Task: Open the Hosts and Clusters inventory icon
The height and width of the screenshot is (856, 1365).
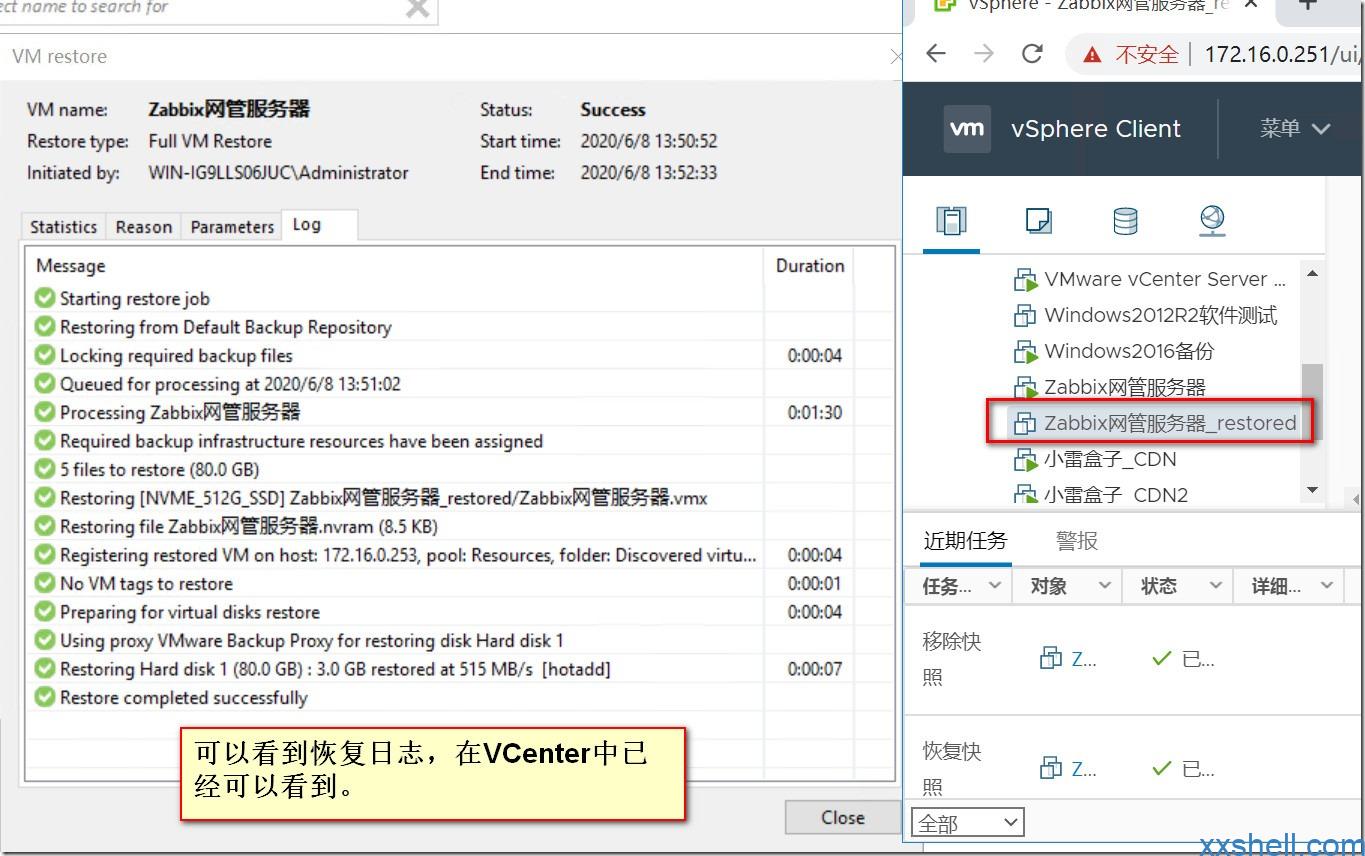Action: point(951,220)
